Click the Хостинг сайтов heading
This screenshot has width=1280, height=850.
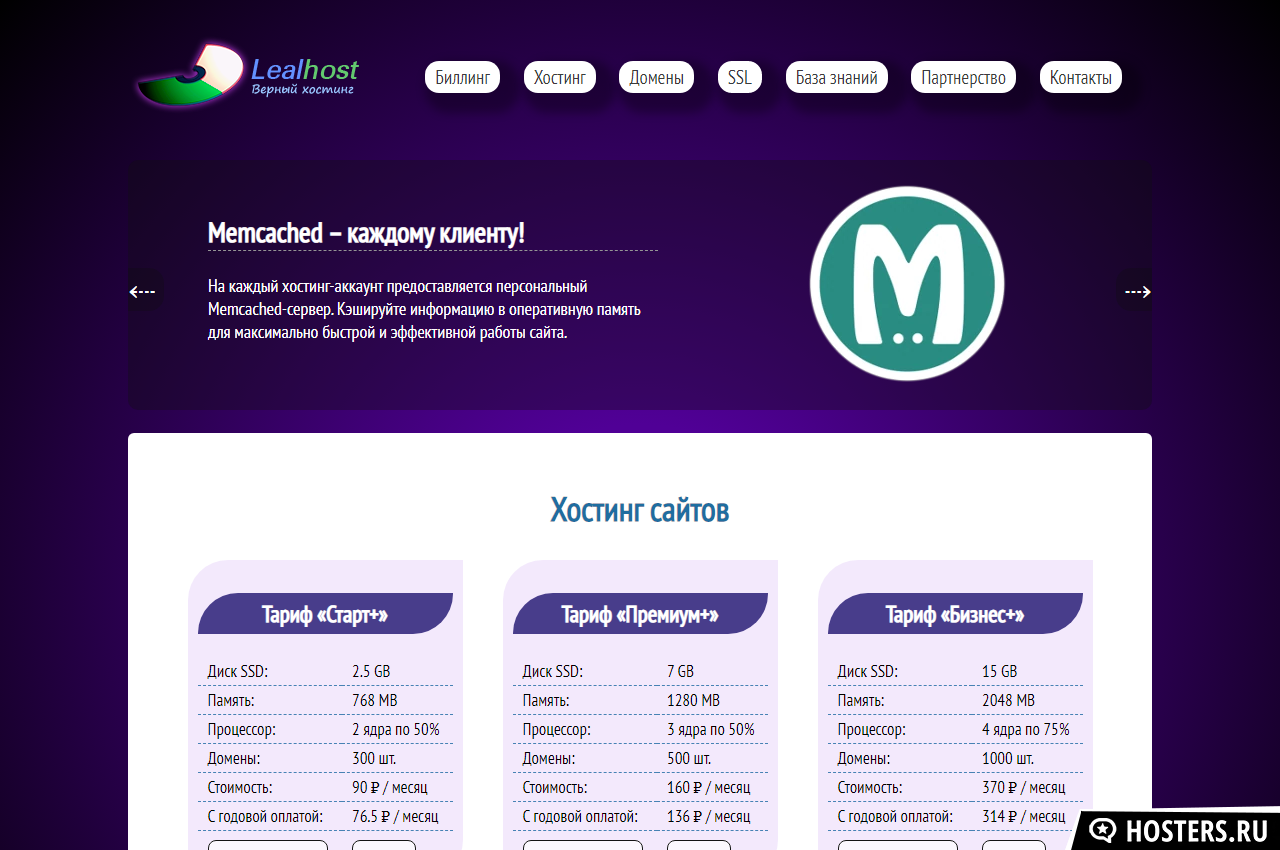click(640, 510)
